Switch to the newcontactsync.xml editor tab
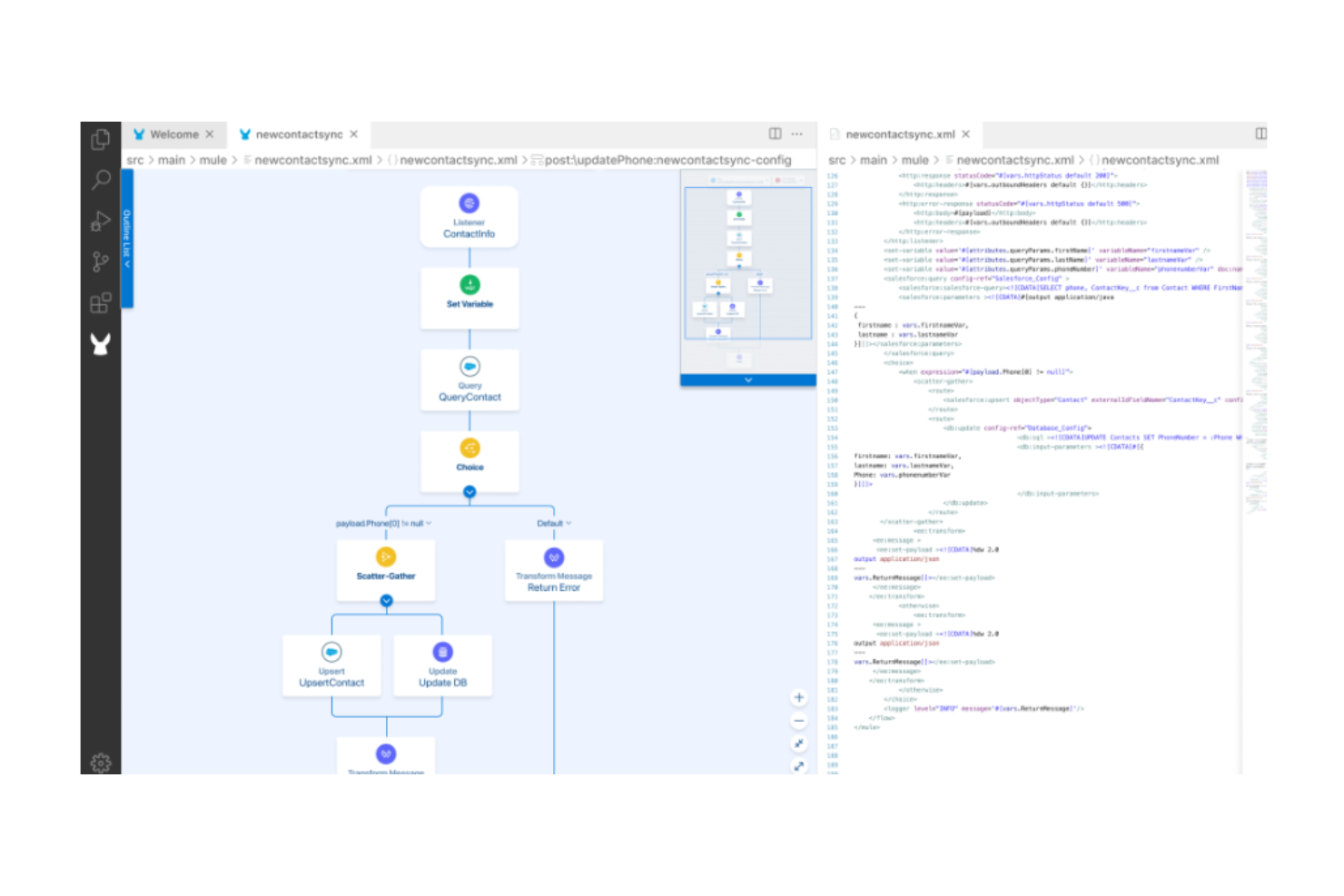Image resolution: width=1344 pixels, height=896 pixels. click(900, 134)
